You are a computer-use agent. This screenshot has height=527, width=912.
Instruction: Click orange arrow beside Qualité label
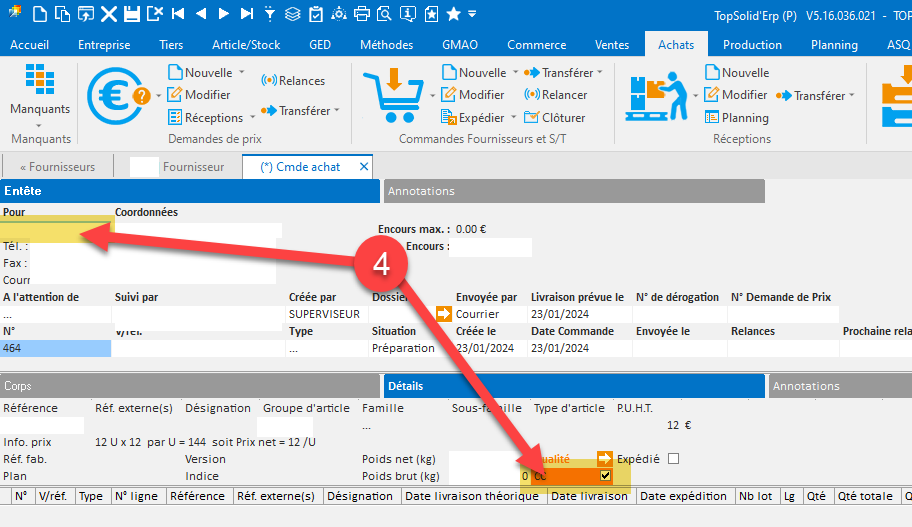[x=604, y=458]
